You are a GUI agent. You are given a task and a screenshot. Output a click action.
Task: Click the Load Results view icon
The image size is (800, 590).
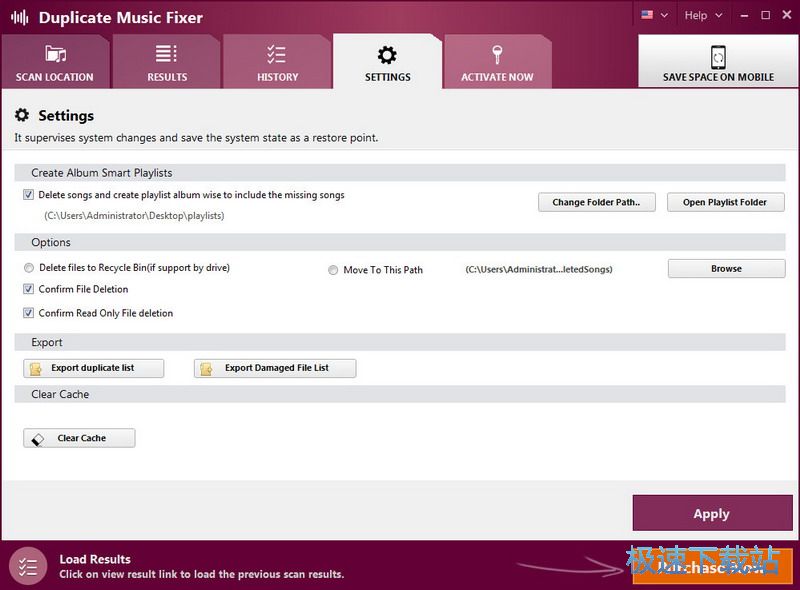[x=28, y=565]
